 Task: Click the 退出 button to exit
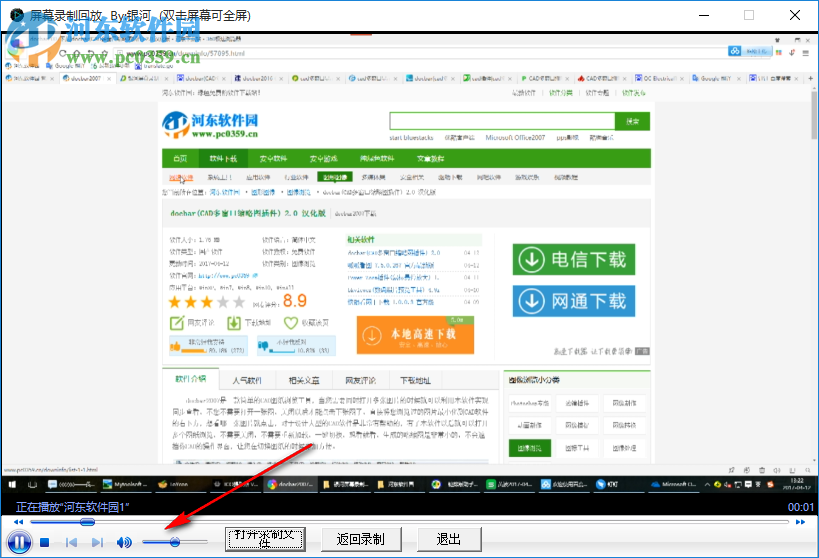coord(449,539)
